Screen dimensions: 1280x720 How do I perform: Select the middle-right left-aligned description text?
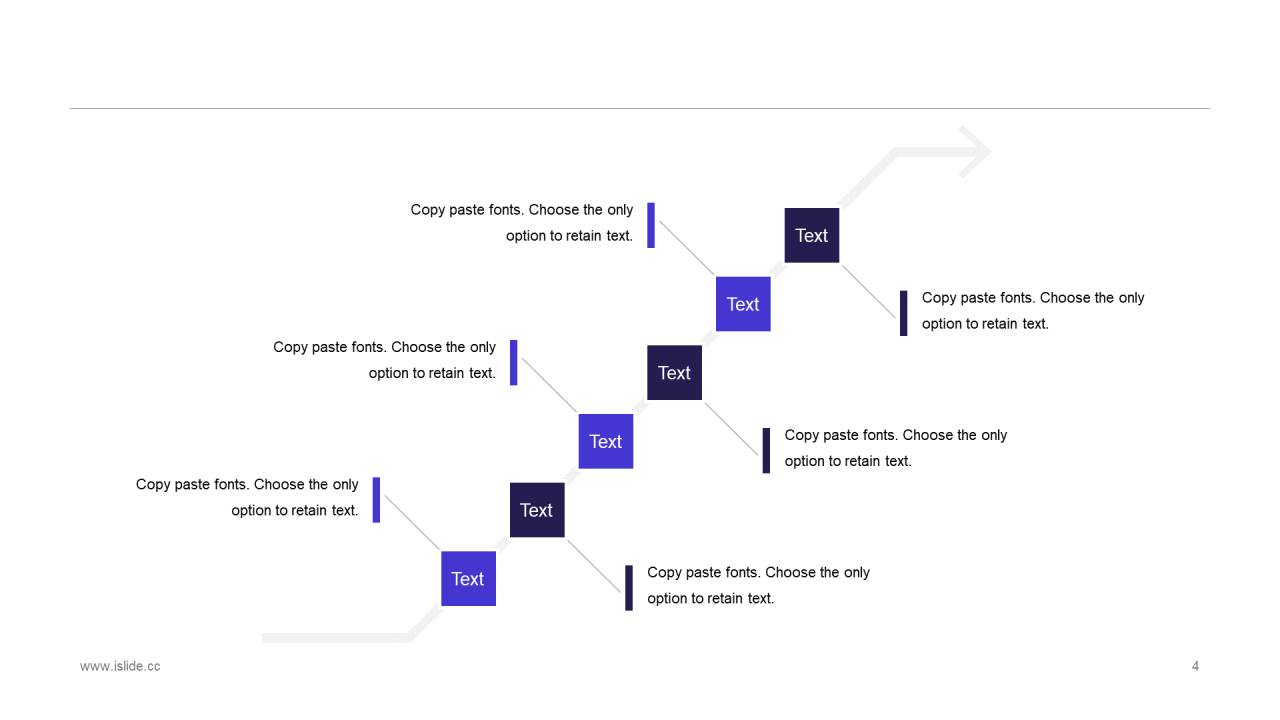(x=896, y=448)
